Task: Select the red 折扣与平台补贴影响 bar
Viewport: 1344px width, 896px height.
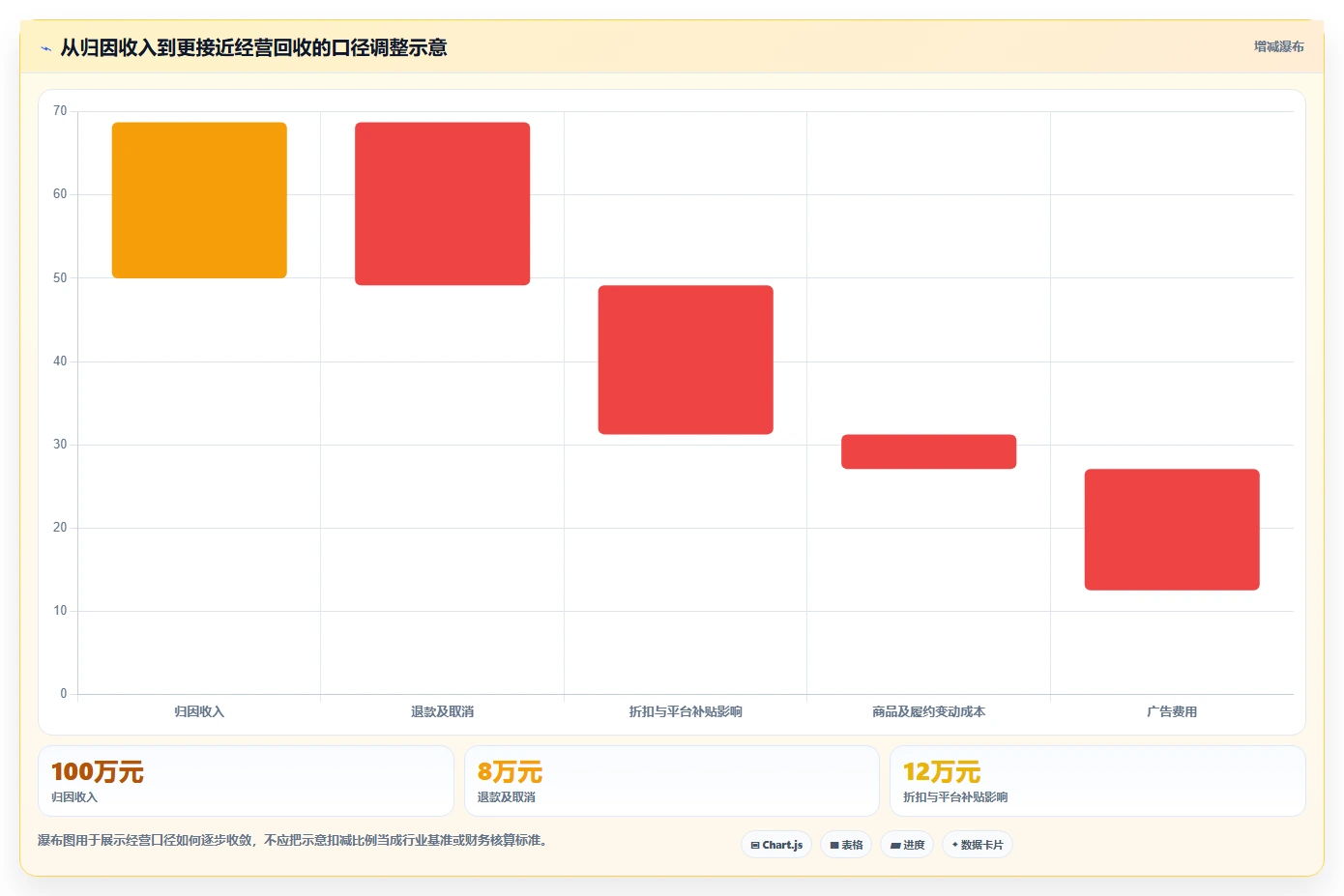Action: pyautogui.click(x=686, y=360)
